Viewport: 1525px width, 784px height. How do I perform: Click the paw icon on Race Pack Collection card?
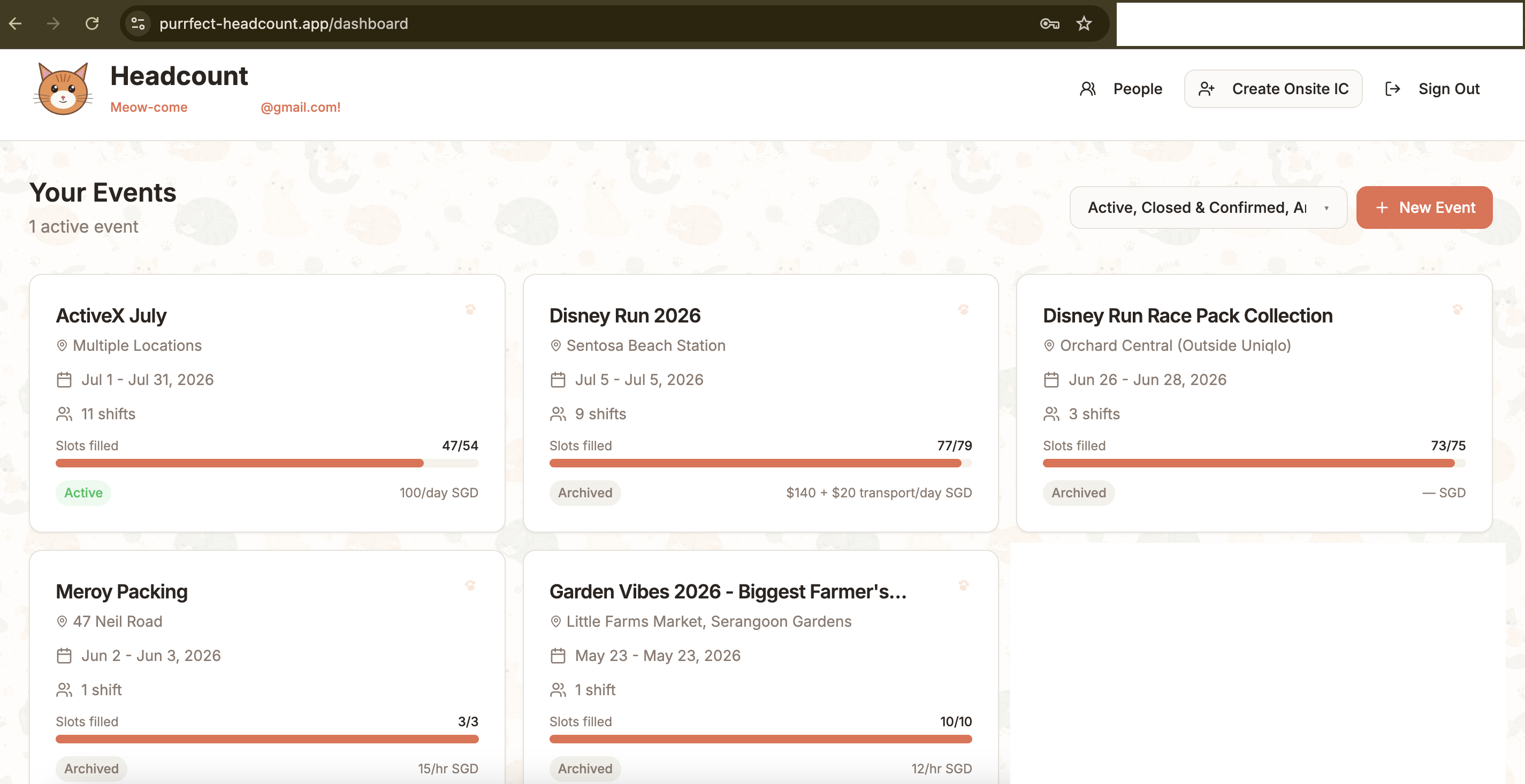tap(1458, 310)
